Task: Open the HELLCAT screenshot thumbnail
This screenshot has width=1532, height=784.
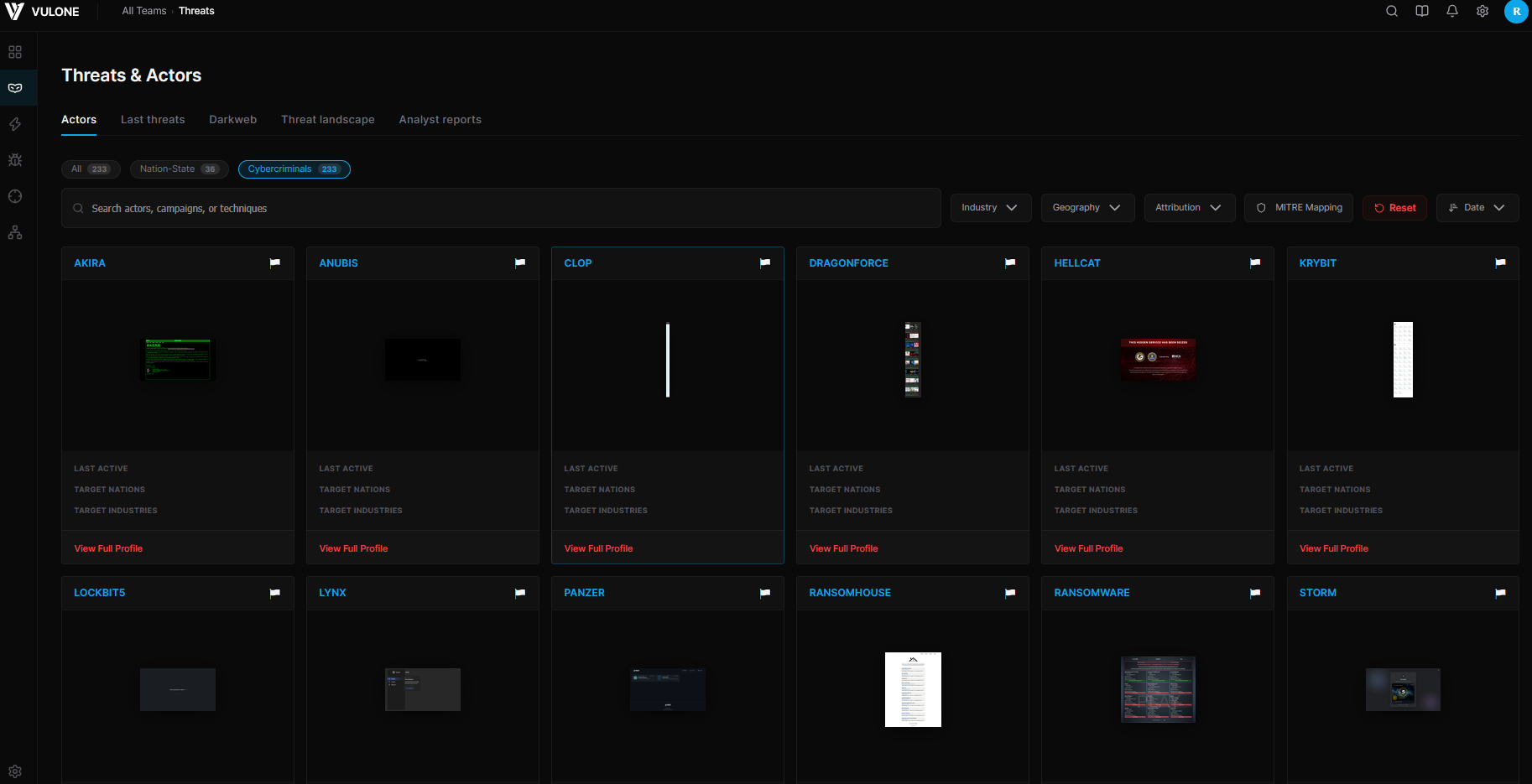Action: [1158, 360]
